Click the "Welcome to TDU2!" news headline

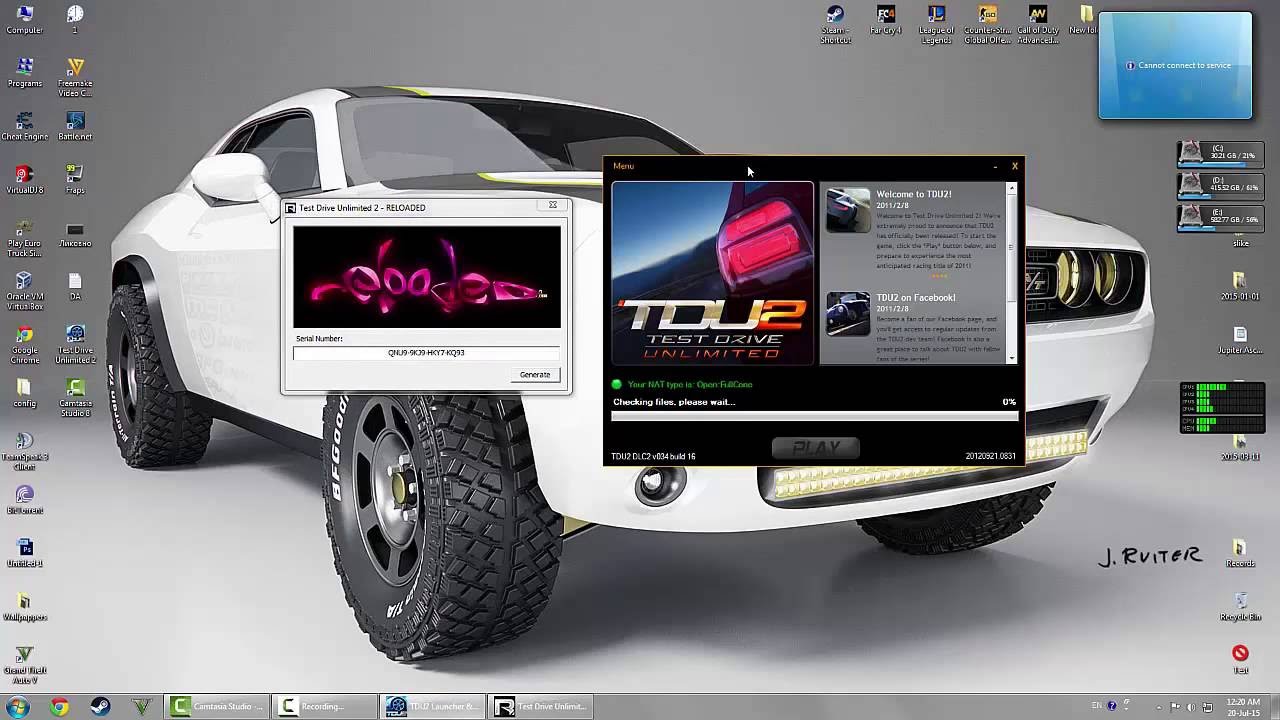pos(914,194)
